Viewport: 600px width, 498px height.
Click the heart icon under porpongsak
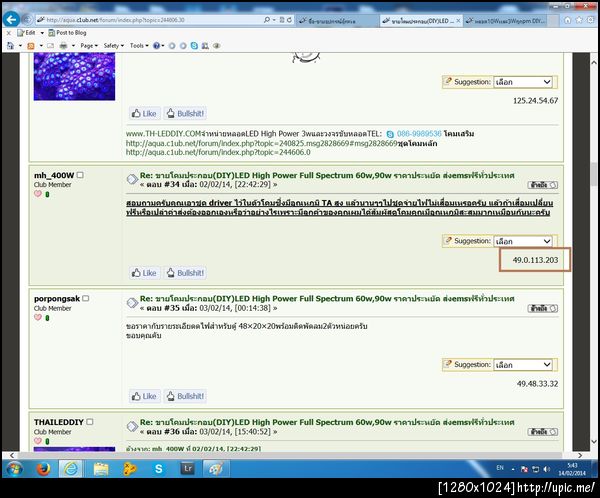38,317
